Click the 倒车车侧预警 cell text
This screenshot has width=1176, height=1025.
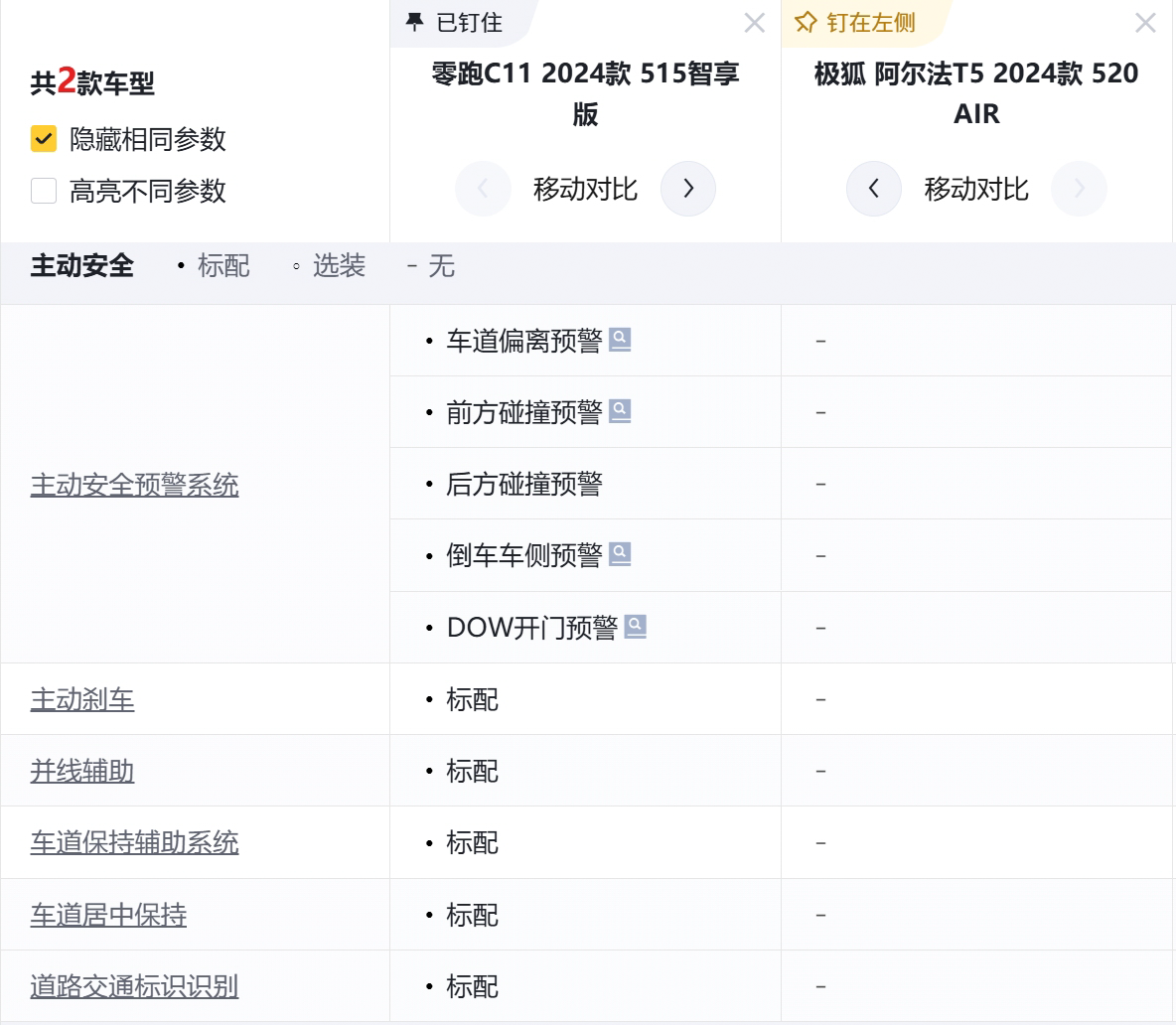pyautogui.click(x=524, y=555)
